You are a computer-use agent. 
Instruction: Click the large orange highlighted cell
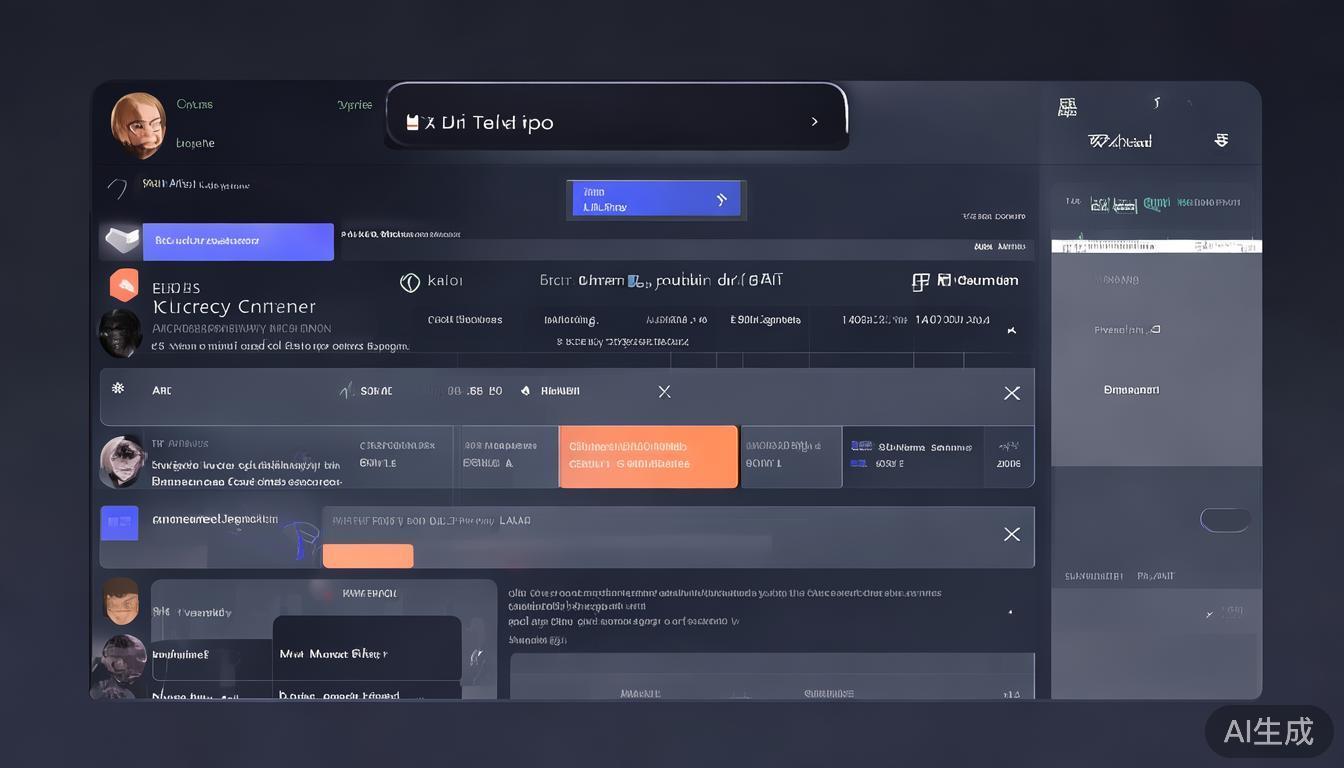point(648,457)
